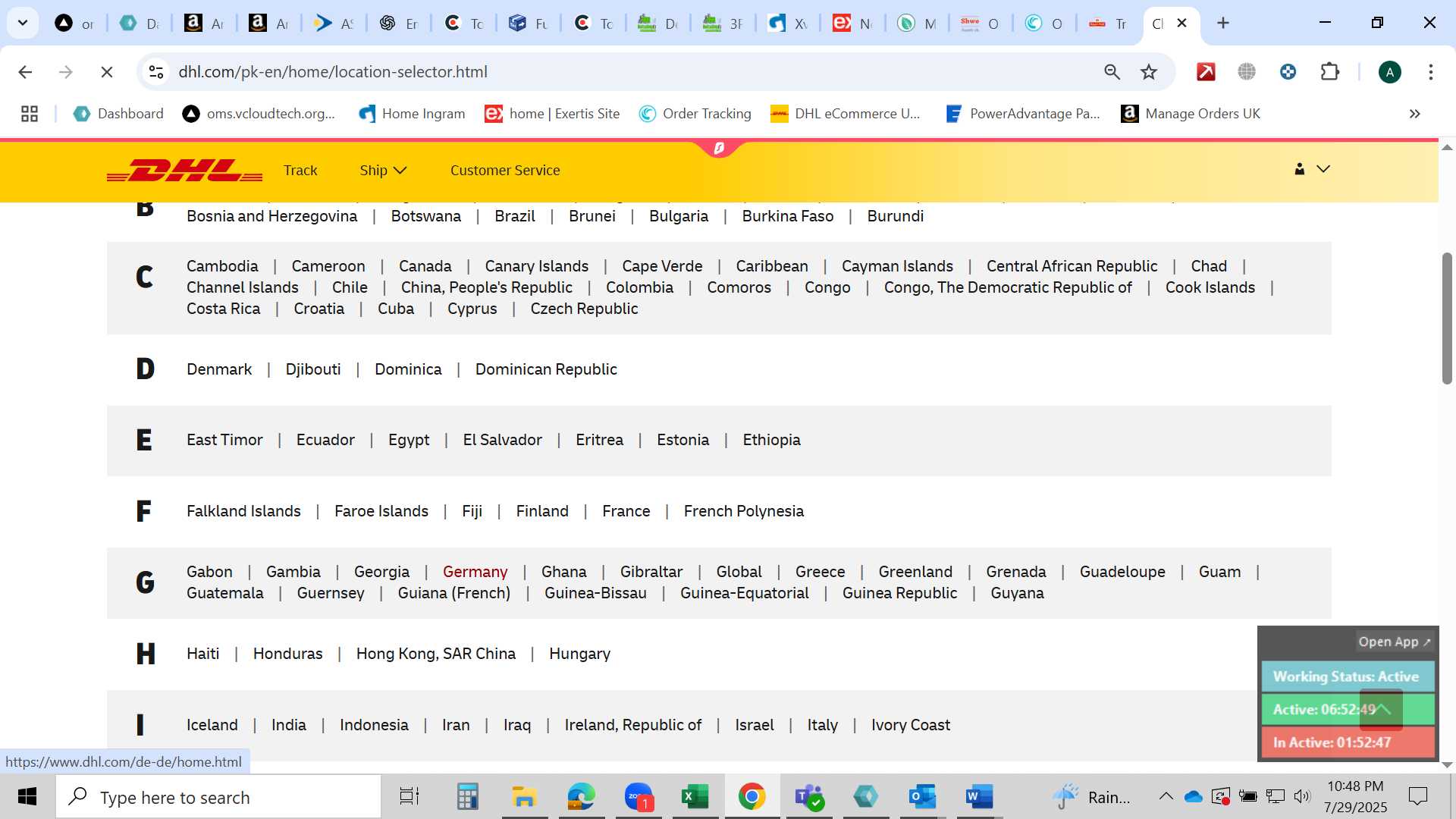This screenshot has height=819, width=1456.
Task: Show hidden system tray icons
Action: click(1166, 797)
